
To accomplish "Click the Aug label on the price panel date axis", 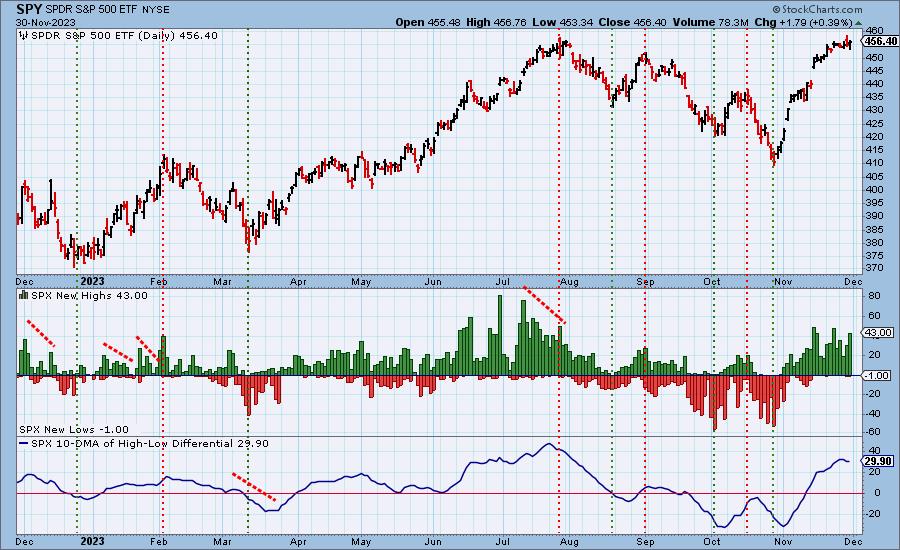I will tap(569, 282).
